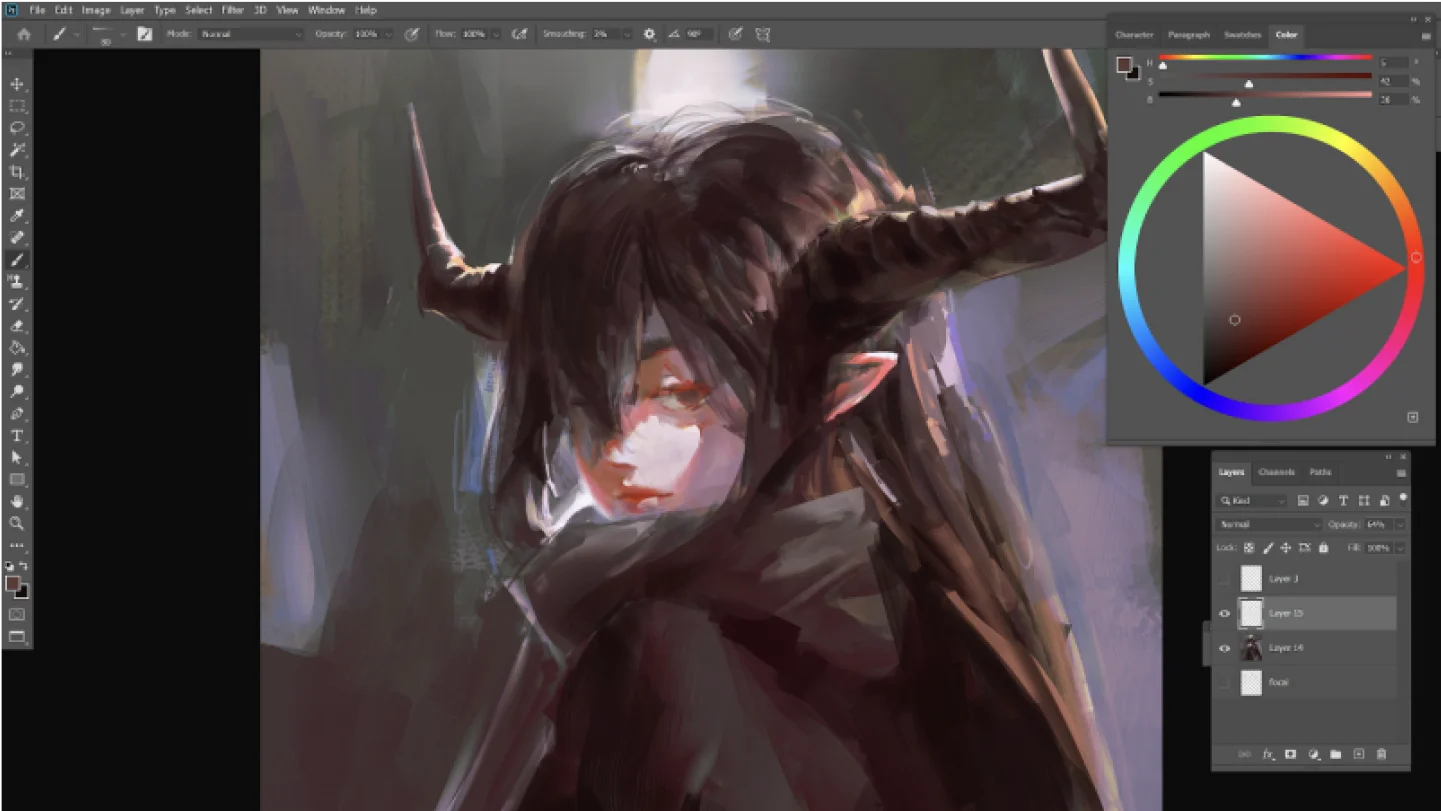
Task: Open the Image menu
Action: 96,10
